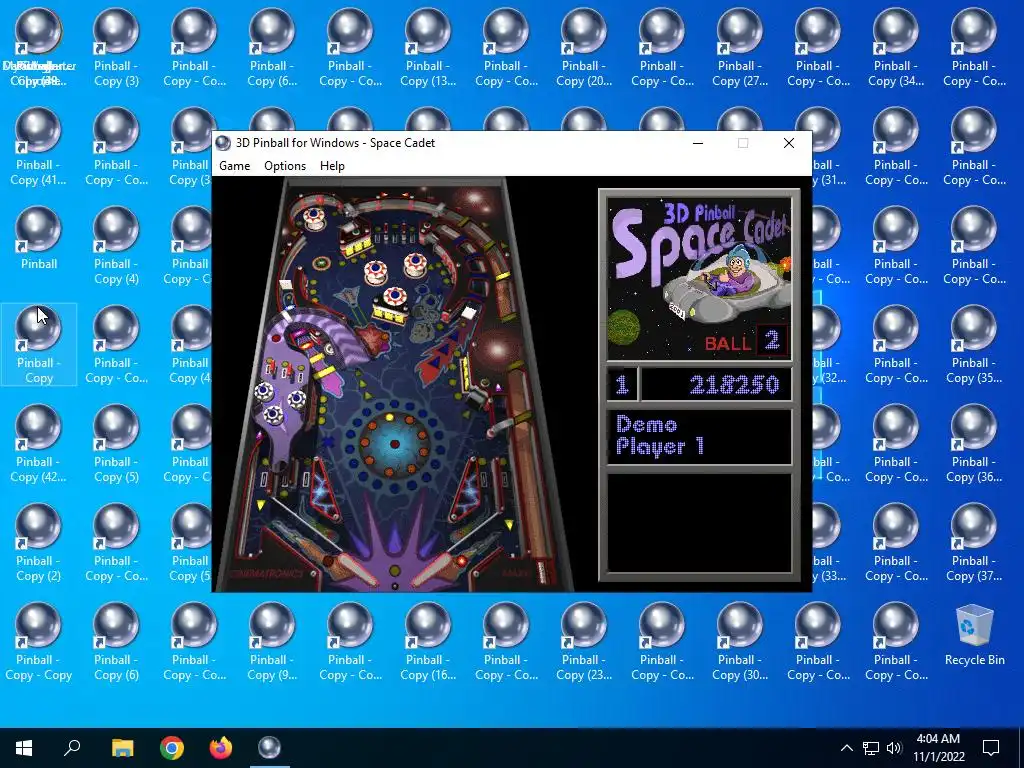Click the BALL 2 counter display
Screen dimensions: 1024x768
(x=745, y=342)
